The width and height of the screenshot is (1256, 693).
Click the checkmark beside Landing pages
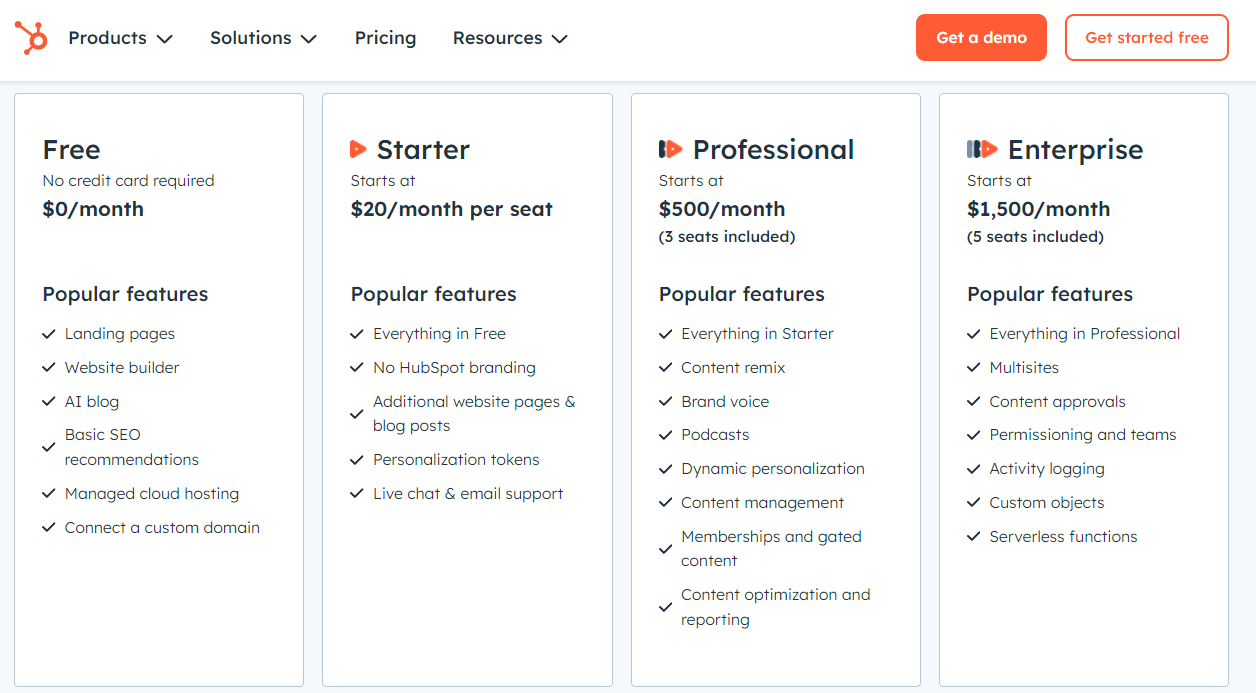pyautogui.click(x=48, y=333)
